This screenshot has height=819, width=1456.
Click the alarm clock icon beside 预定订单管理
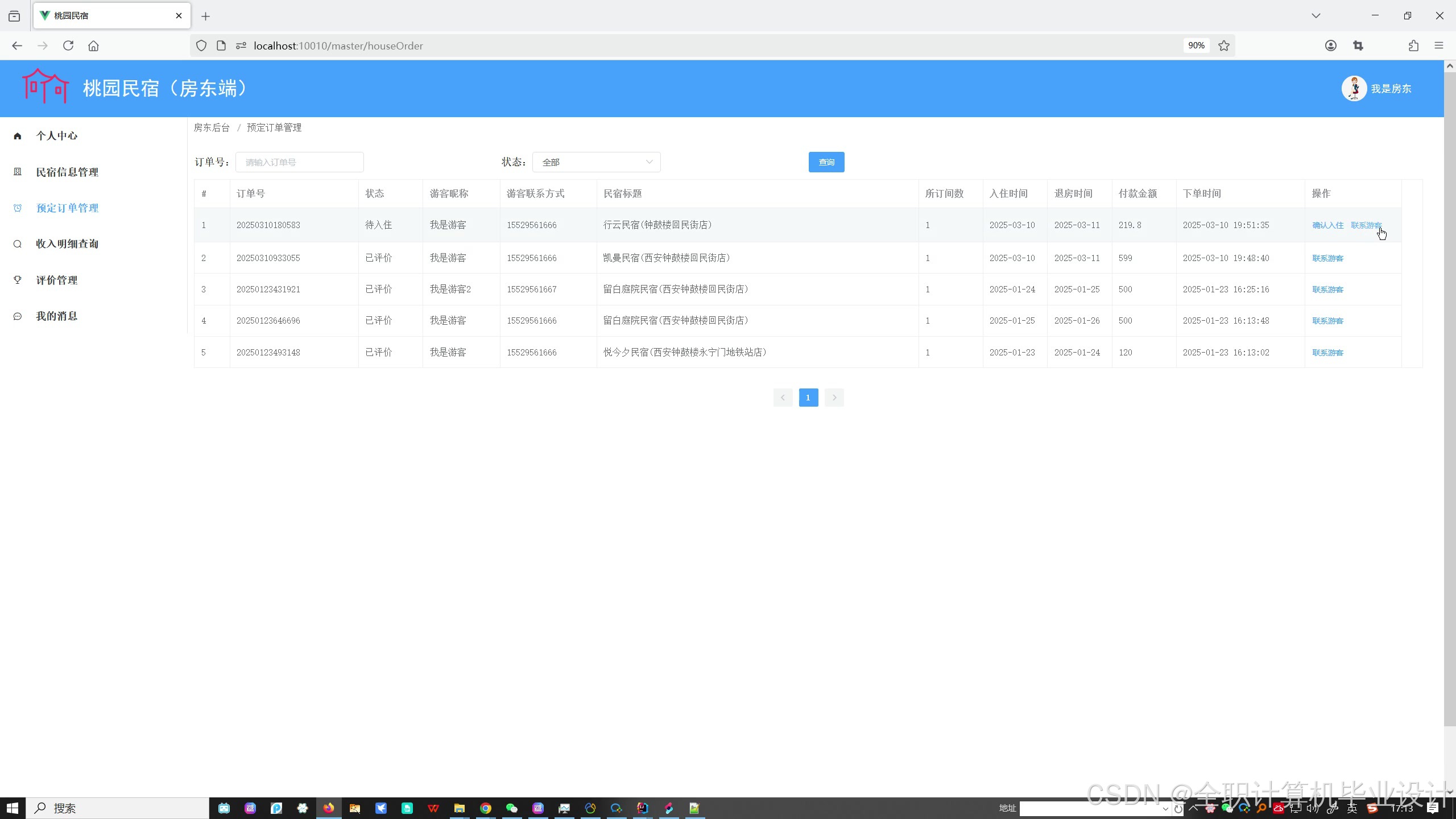18,208
